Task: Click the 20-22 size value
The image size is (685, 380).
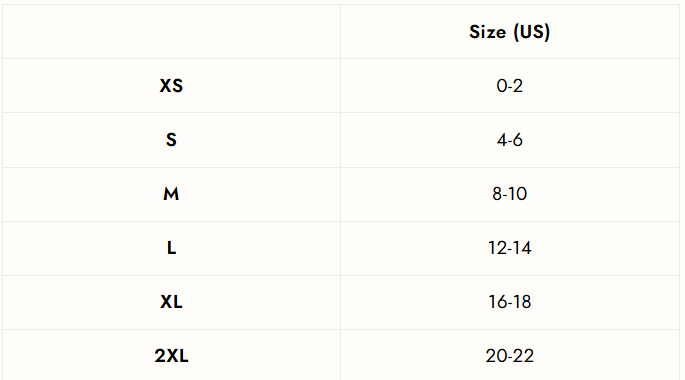Action: [x=509, y=356]
